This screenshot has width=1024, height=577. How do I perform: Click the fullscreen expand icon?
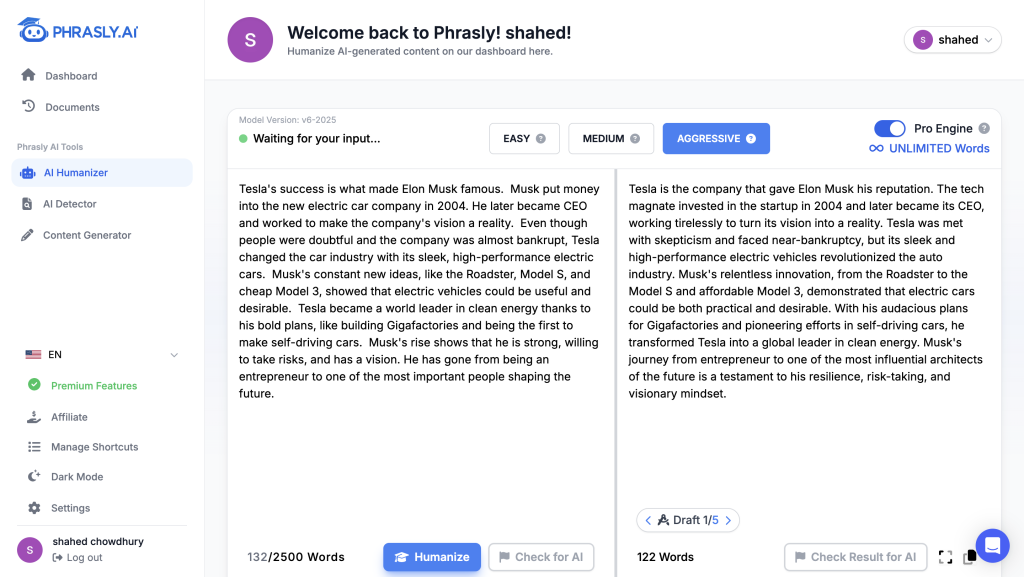[x=945, y=557]
